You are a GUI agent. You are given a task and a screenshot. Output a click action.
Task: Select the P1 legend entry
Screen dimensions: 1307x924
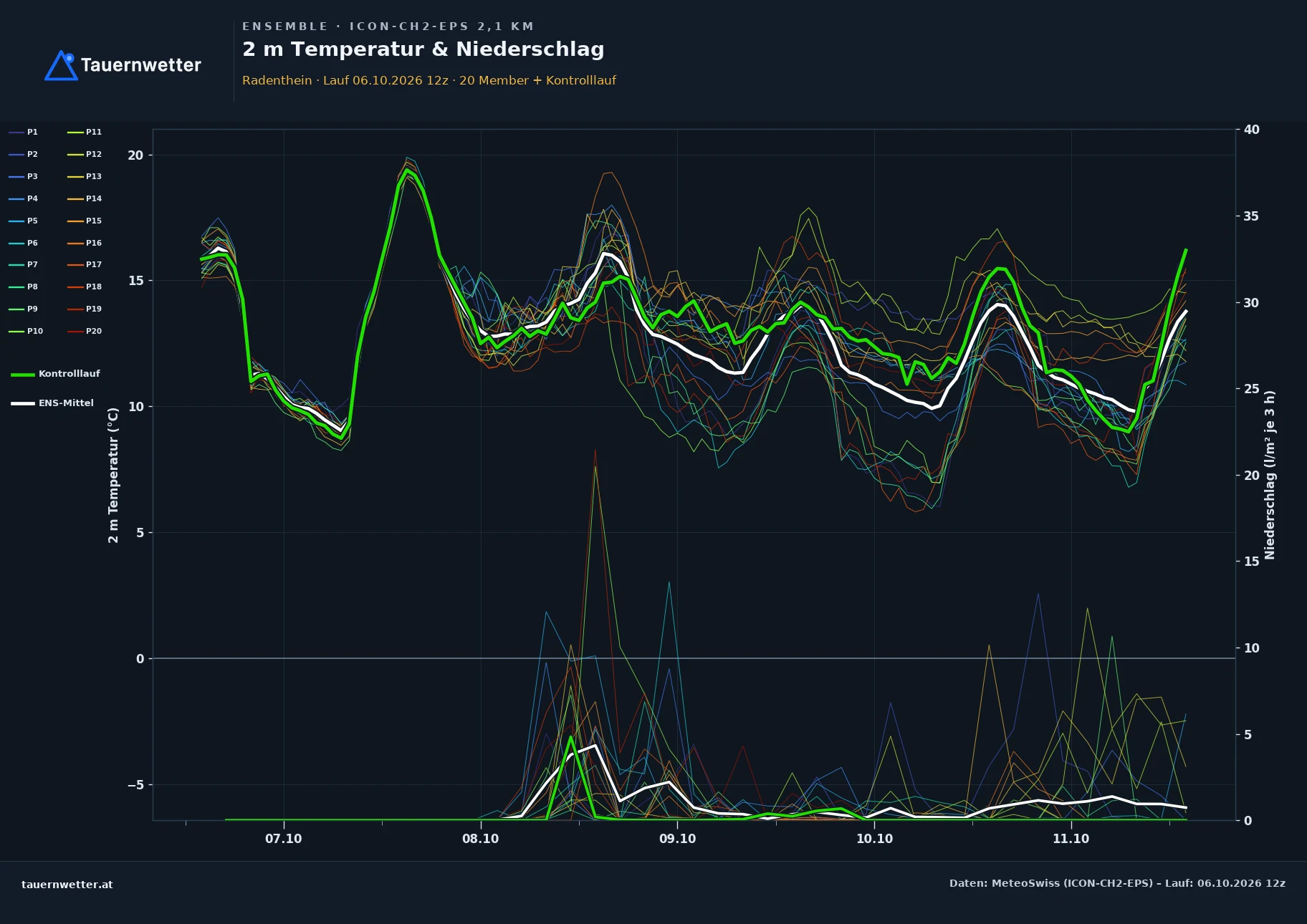(x=23, y=132)
